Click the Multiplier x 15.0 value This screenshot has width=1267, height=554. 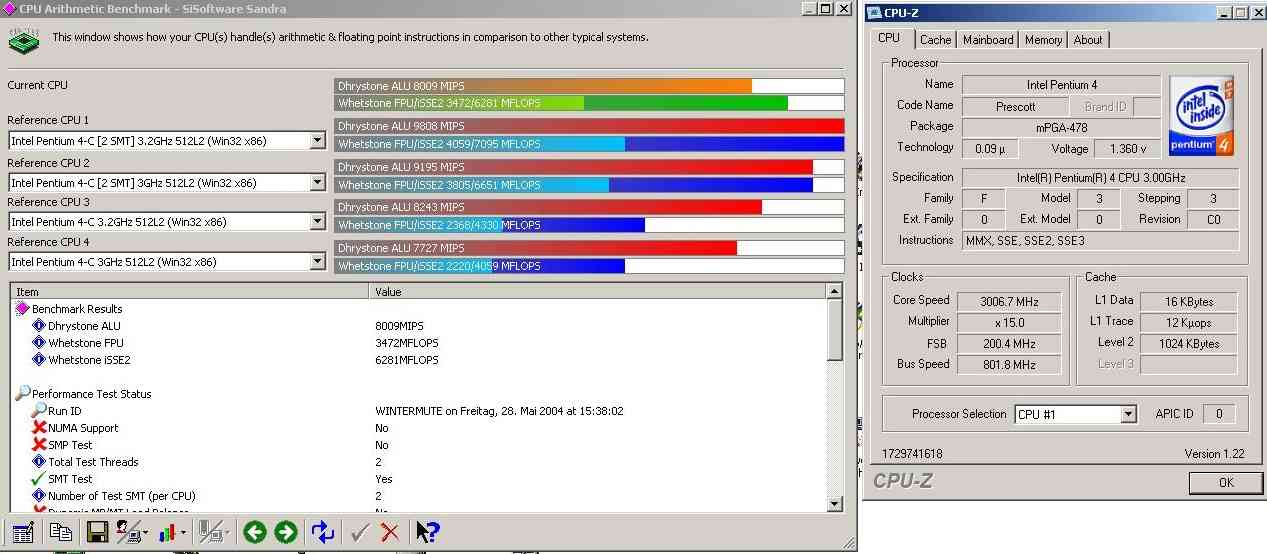(x=1007, y=322)
